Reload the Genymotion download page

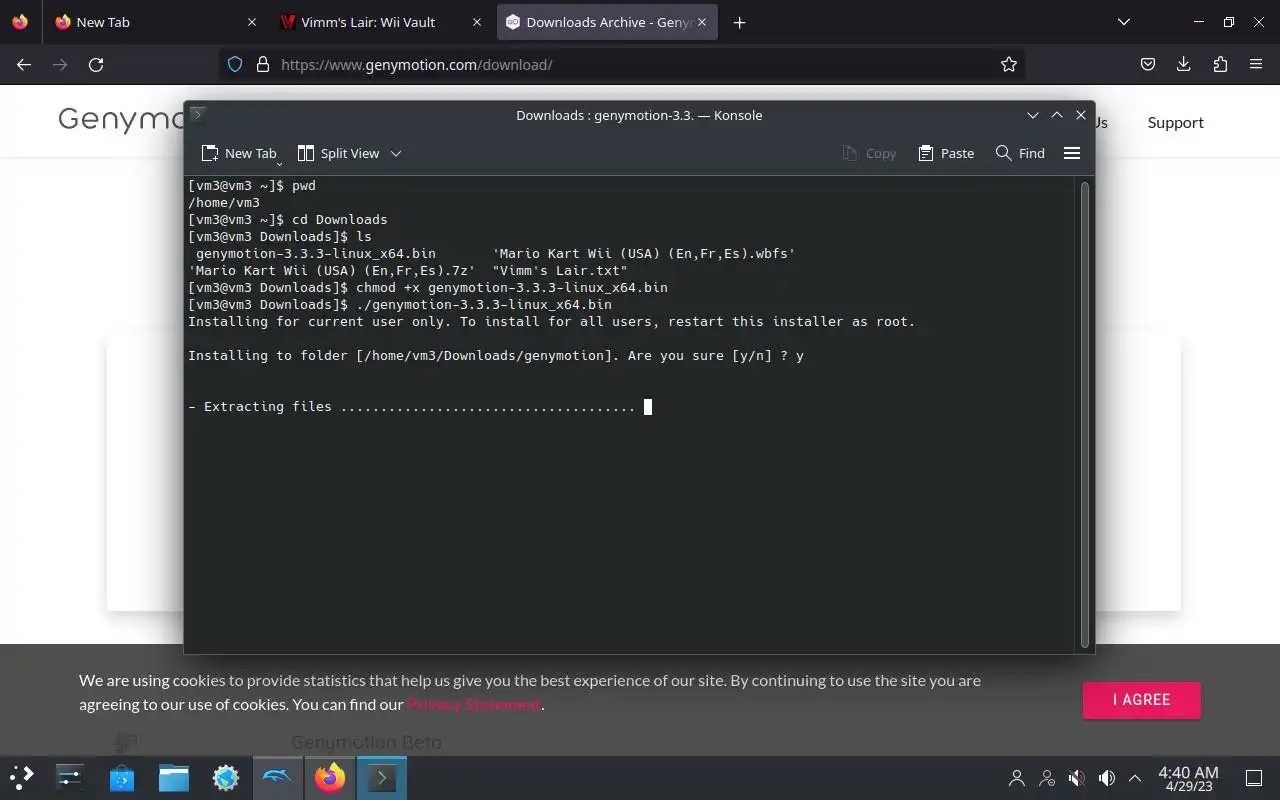tap(96, 64)
